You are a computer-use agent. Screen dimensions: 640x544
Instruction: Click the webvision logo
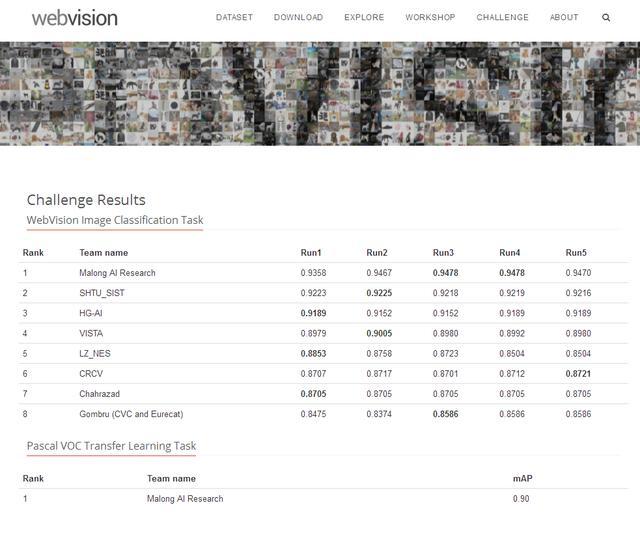point(75,18)
